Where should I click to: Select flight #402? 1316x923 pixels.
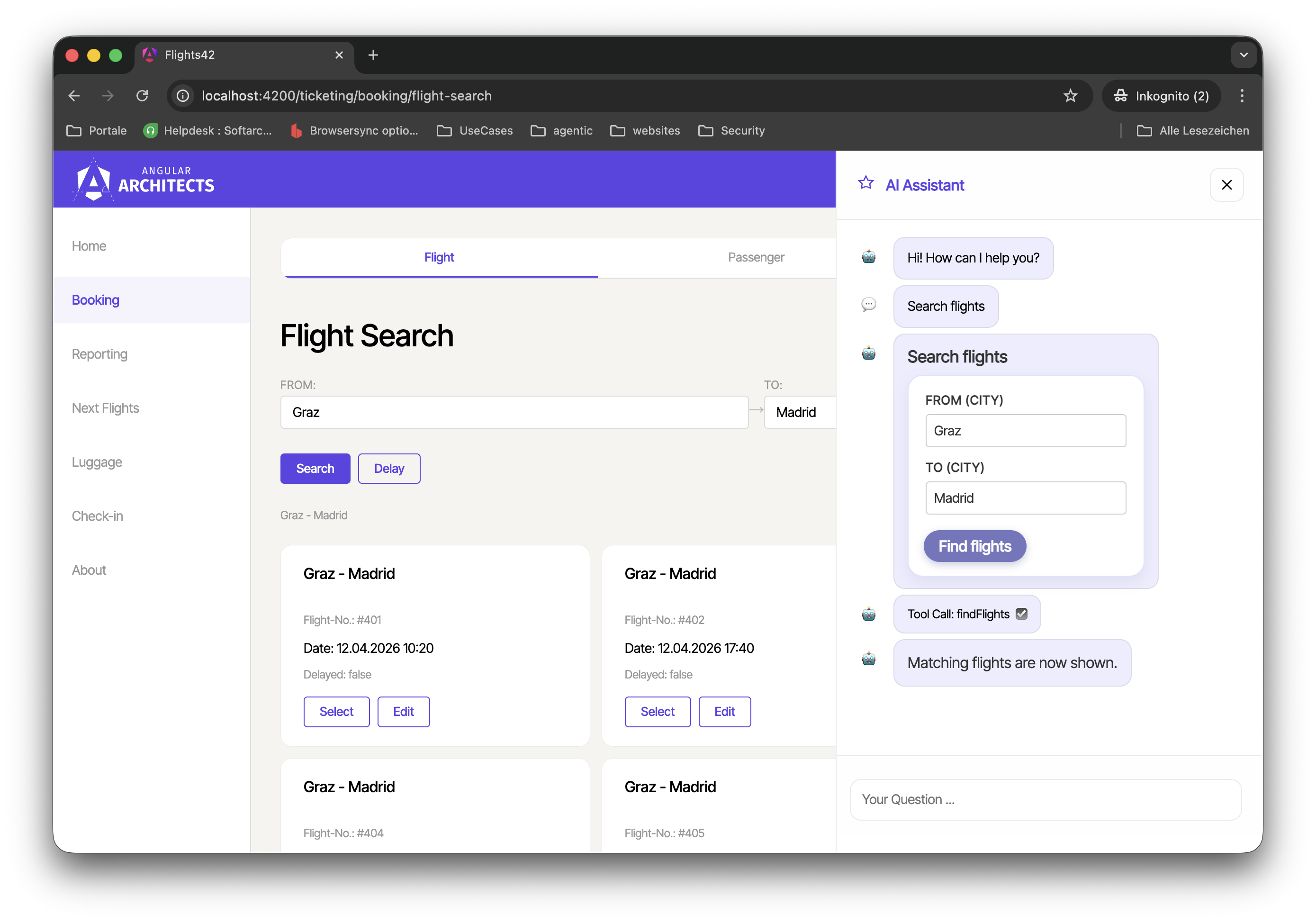[x=658, y=712]
